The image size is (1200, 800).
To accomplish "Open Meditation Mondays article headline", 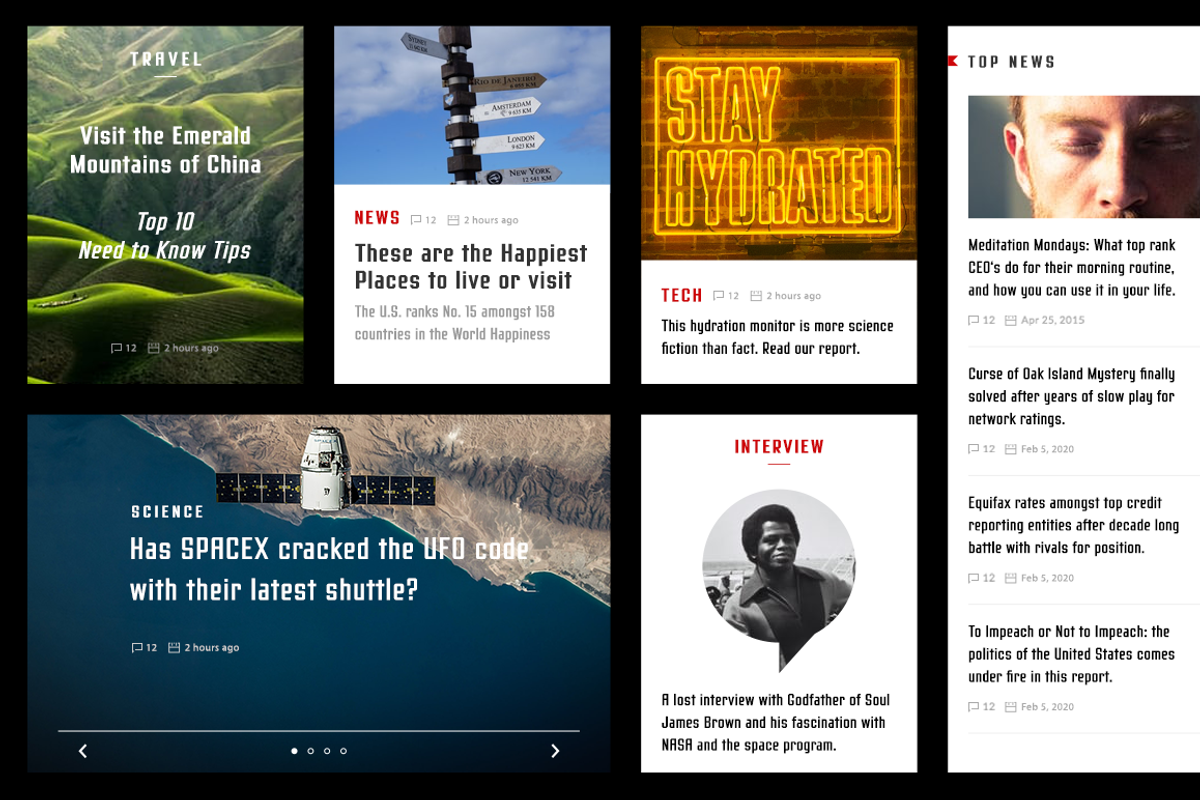I will pos(1072,267).
